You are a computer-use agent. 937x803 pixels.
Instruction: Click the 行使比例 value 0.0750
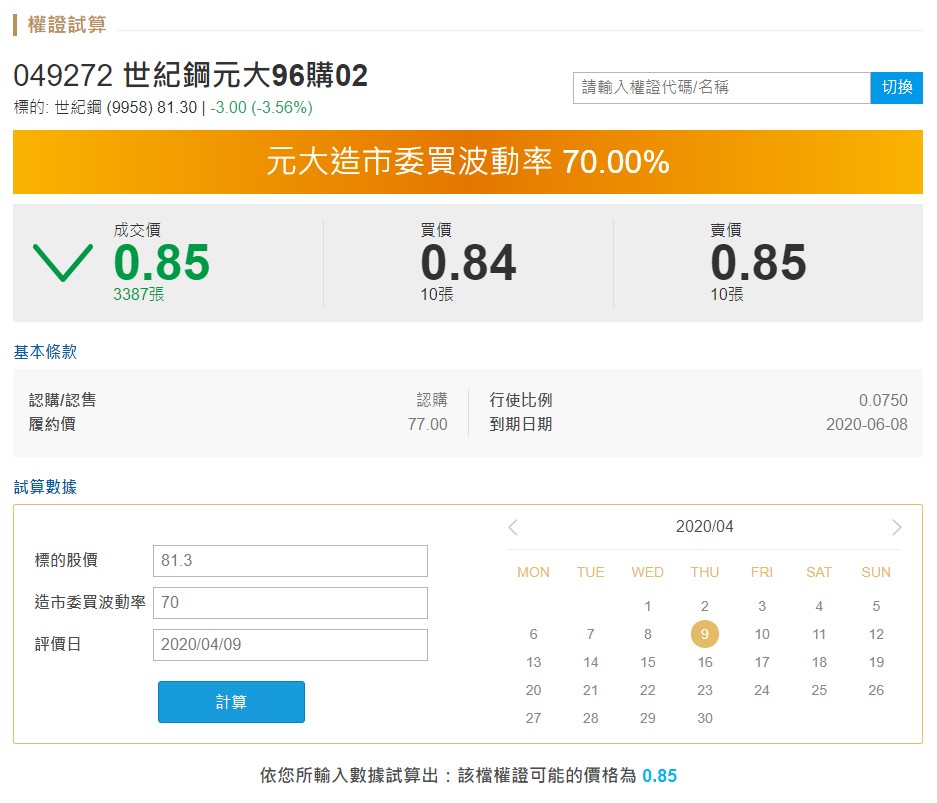[x=883, y=400]
